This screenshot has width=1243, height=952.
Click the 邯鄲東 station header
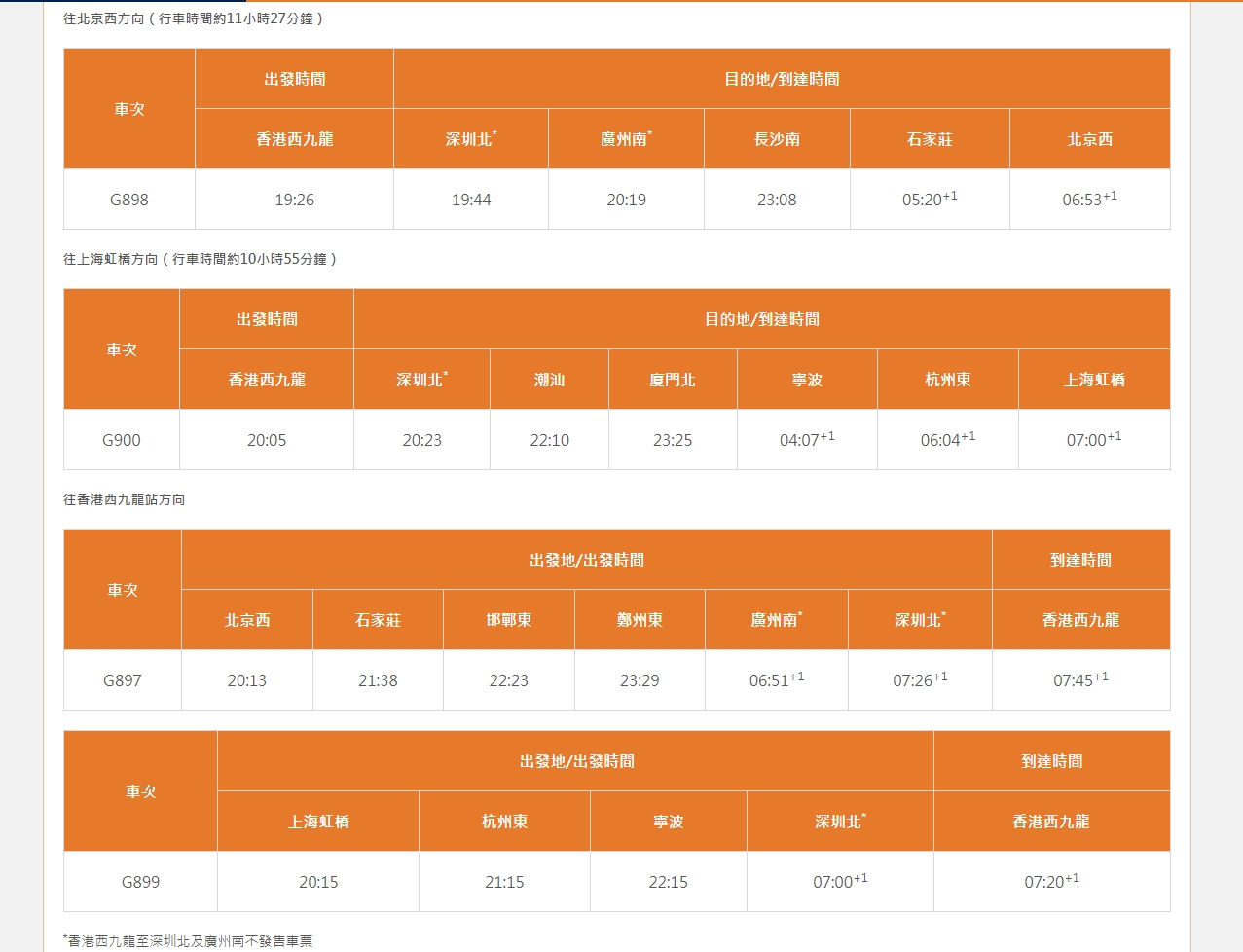(509, 620)
